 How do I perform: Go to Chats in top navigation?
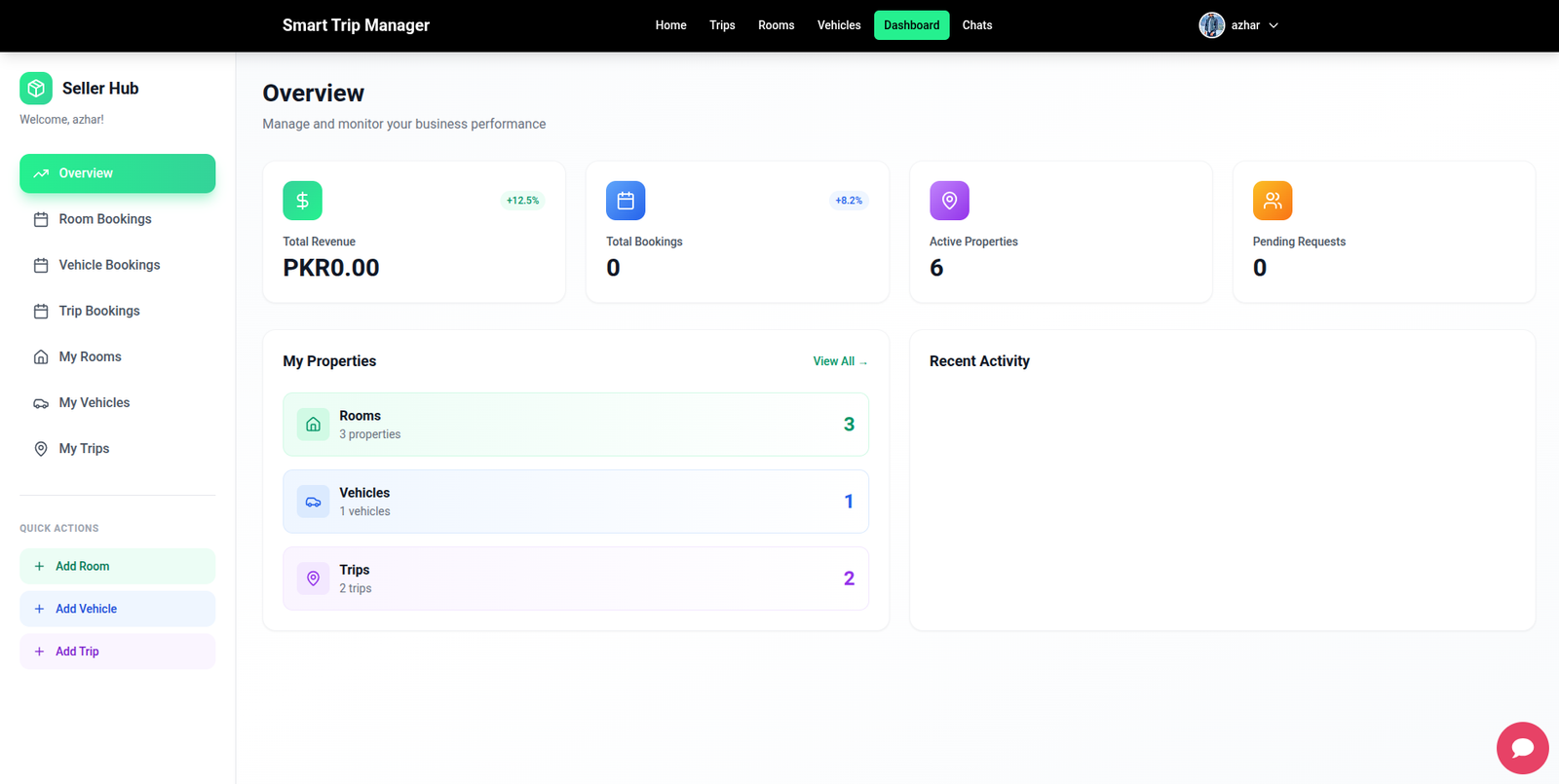coord(976,25)
